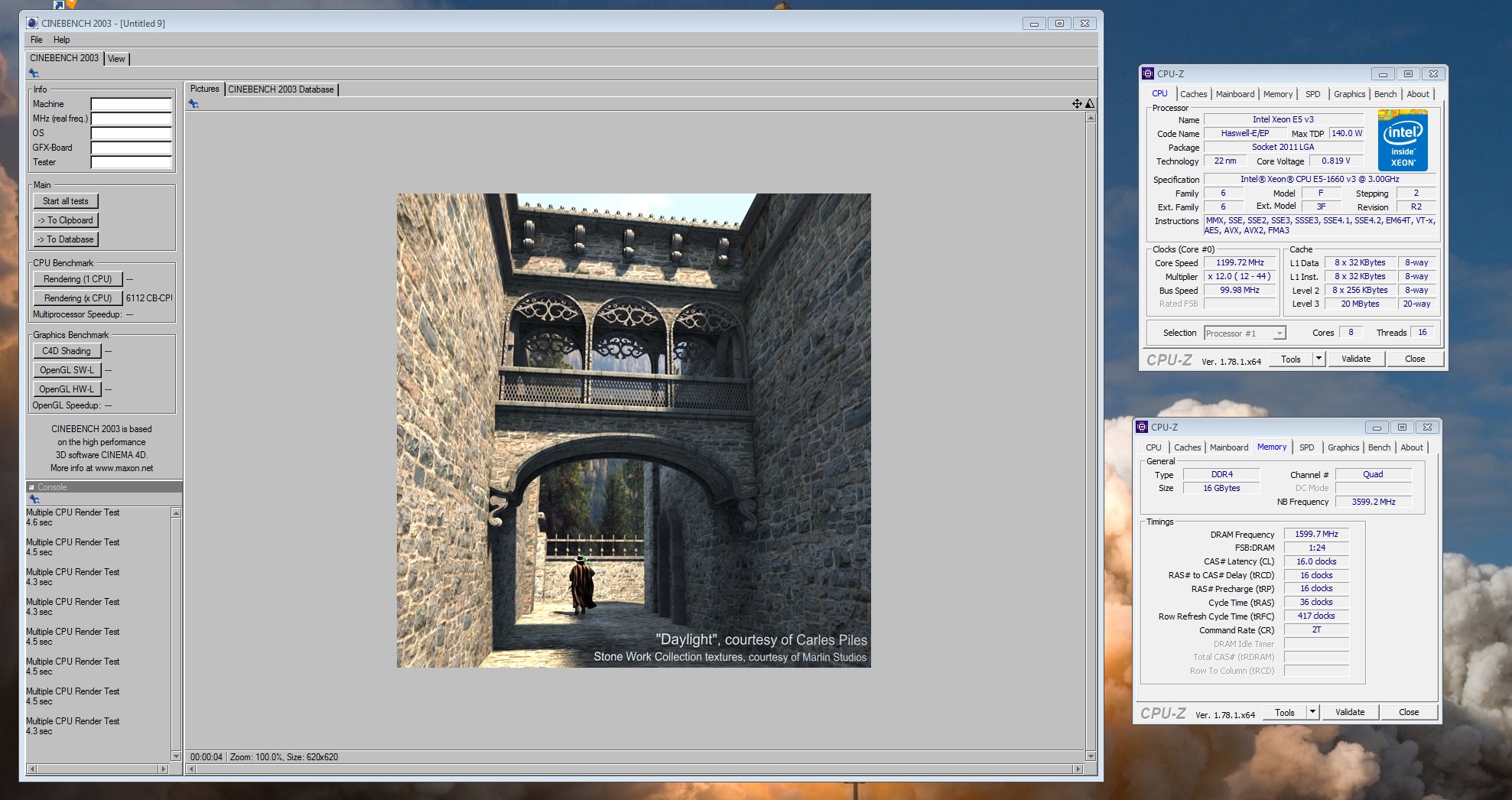Click the move/pan icon in Pictures panel
Screen dimensions: 1512x800
[x=1077, y=104]
